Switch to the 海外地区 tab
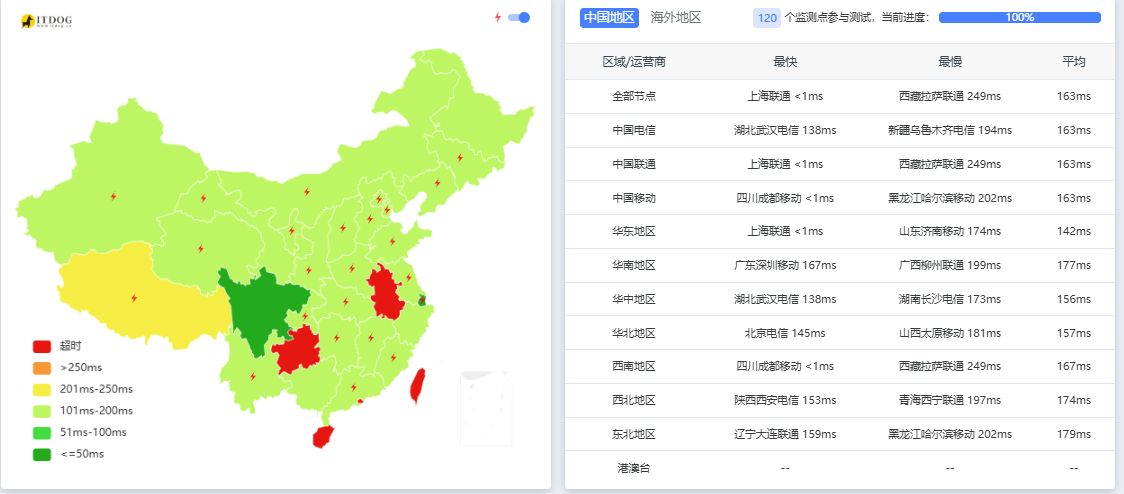This screenshot has width=1124, height=494. (675, 17)
